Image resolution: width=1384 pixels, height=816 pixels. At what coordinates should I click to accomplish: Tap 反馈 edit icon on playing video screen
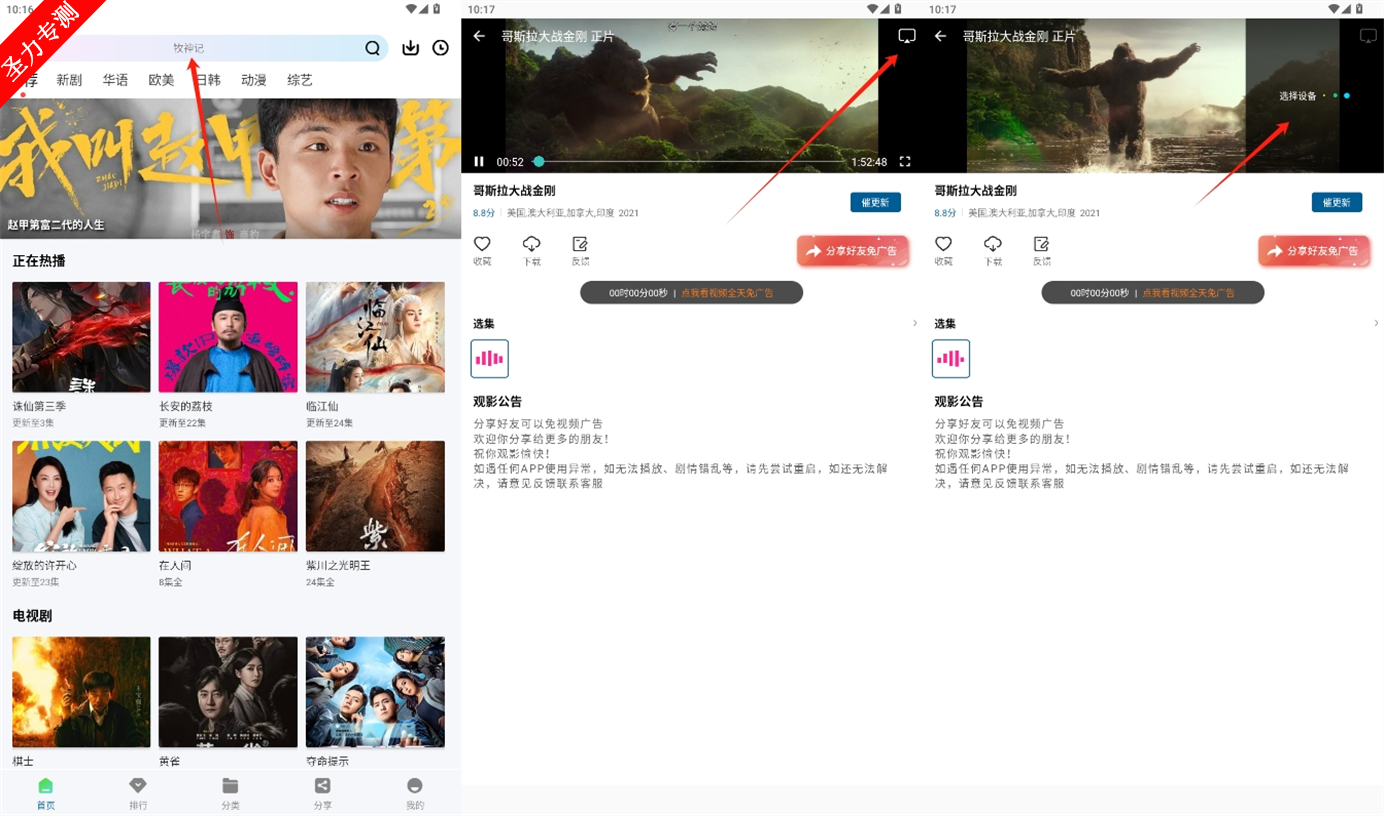coord(580,244)
